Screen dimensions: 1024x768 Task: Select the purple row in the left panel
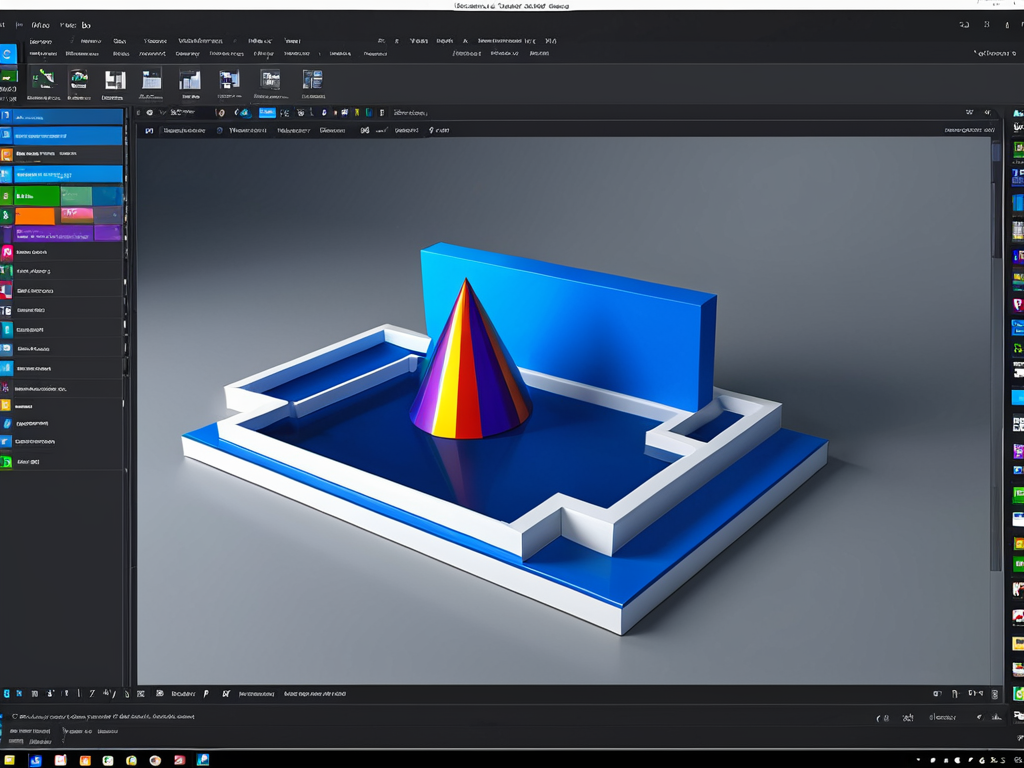click(x=66, y=233)
